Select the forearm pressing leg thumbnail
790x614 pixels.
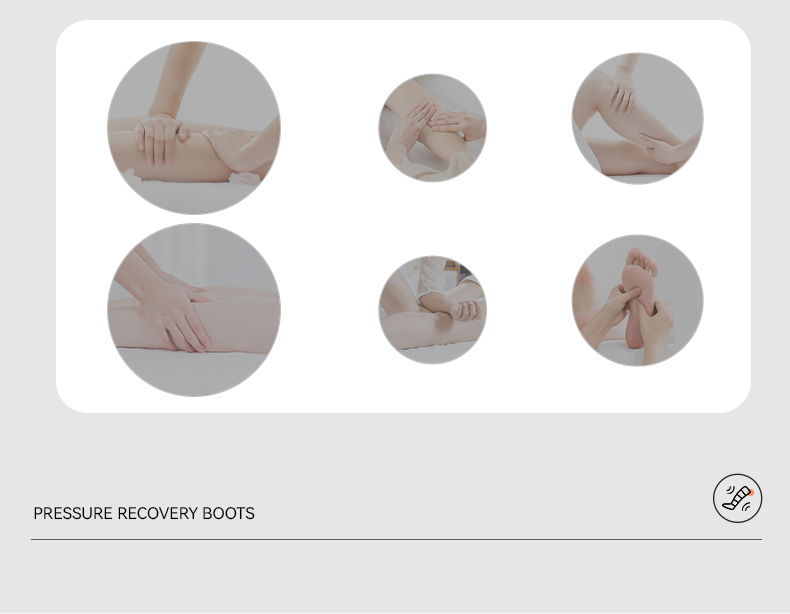coord(432,310)
